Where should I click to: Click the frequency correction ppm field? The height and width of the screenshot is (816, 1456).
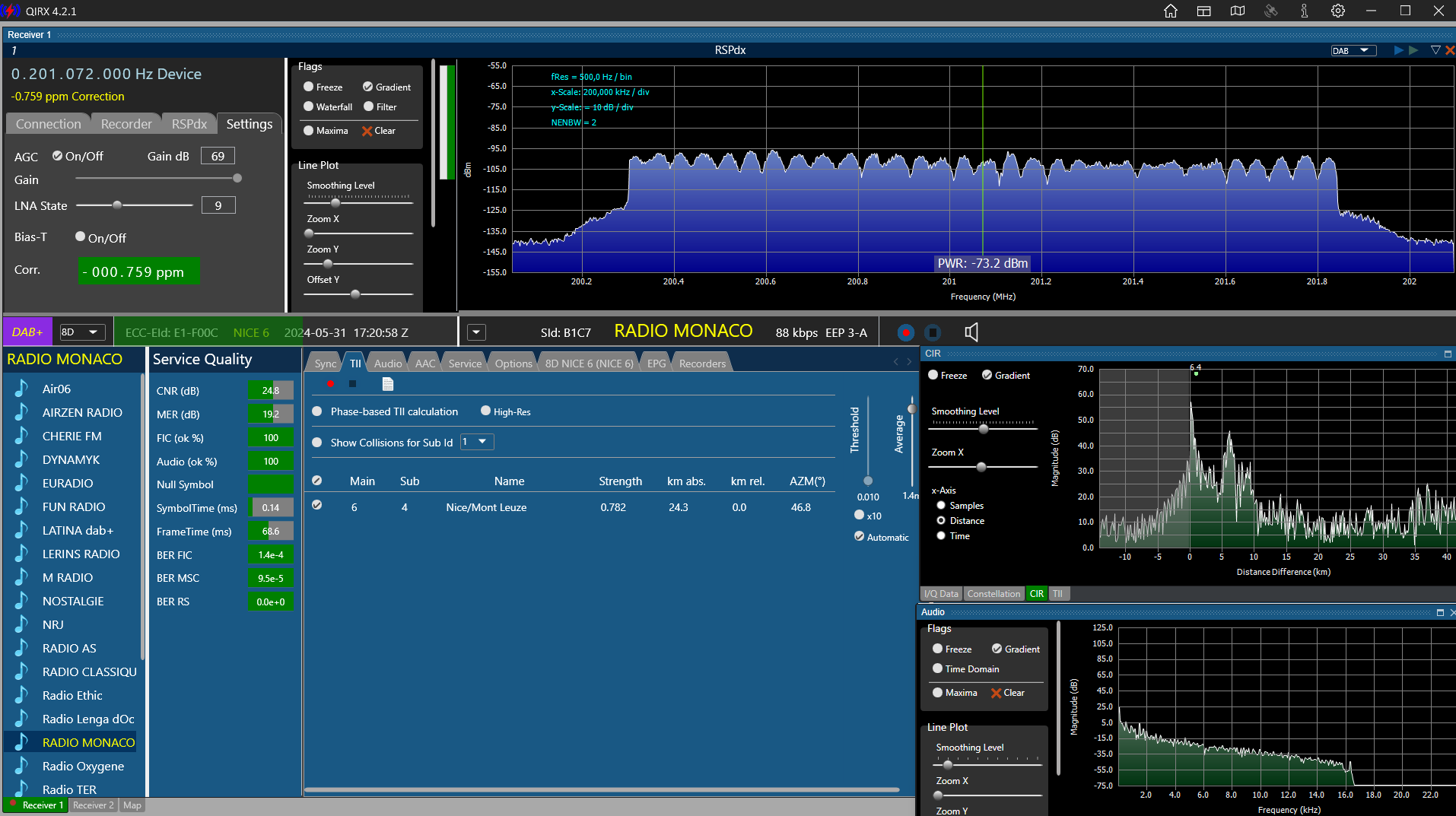139,271
